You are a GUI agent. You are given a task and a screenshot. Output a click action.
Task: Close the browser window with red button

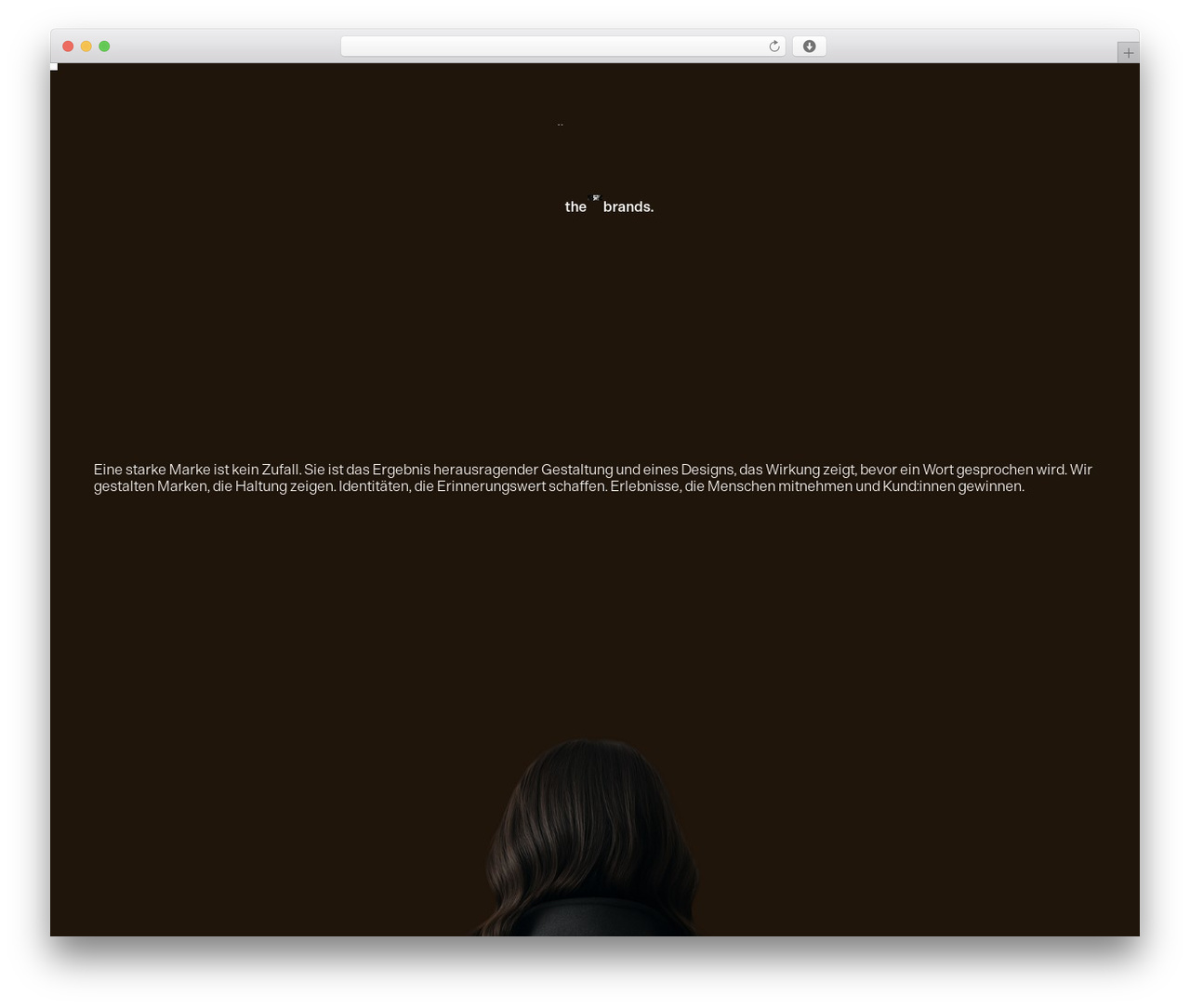(68, 46)
